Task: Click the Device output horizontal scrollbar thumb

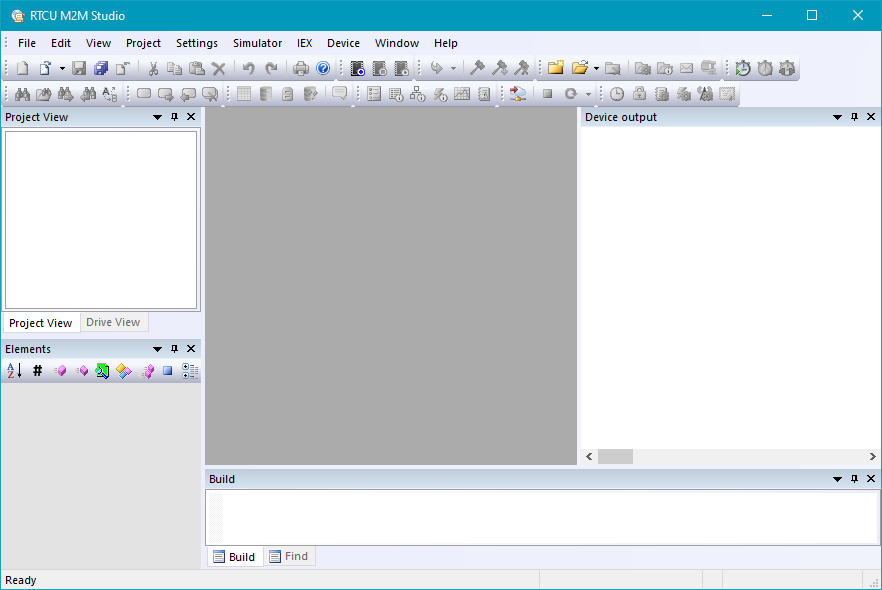Action: [x=615, y=456]
